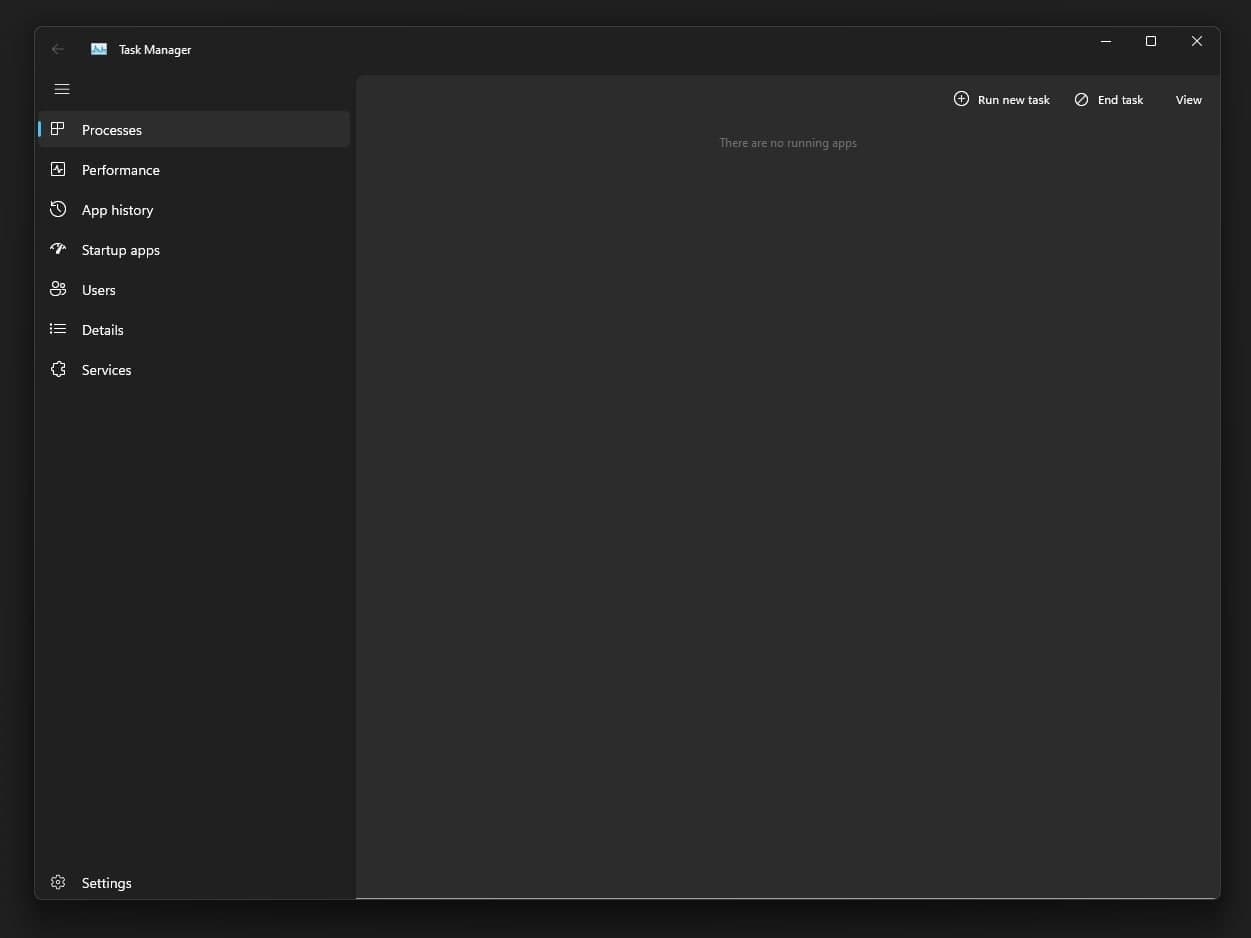Click the Startup apps gauge icon
The image size is (1251, 938).
[x=58, y=249]
